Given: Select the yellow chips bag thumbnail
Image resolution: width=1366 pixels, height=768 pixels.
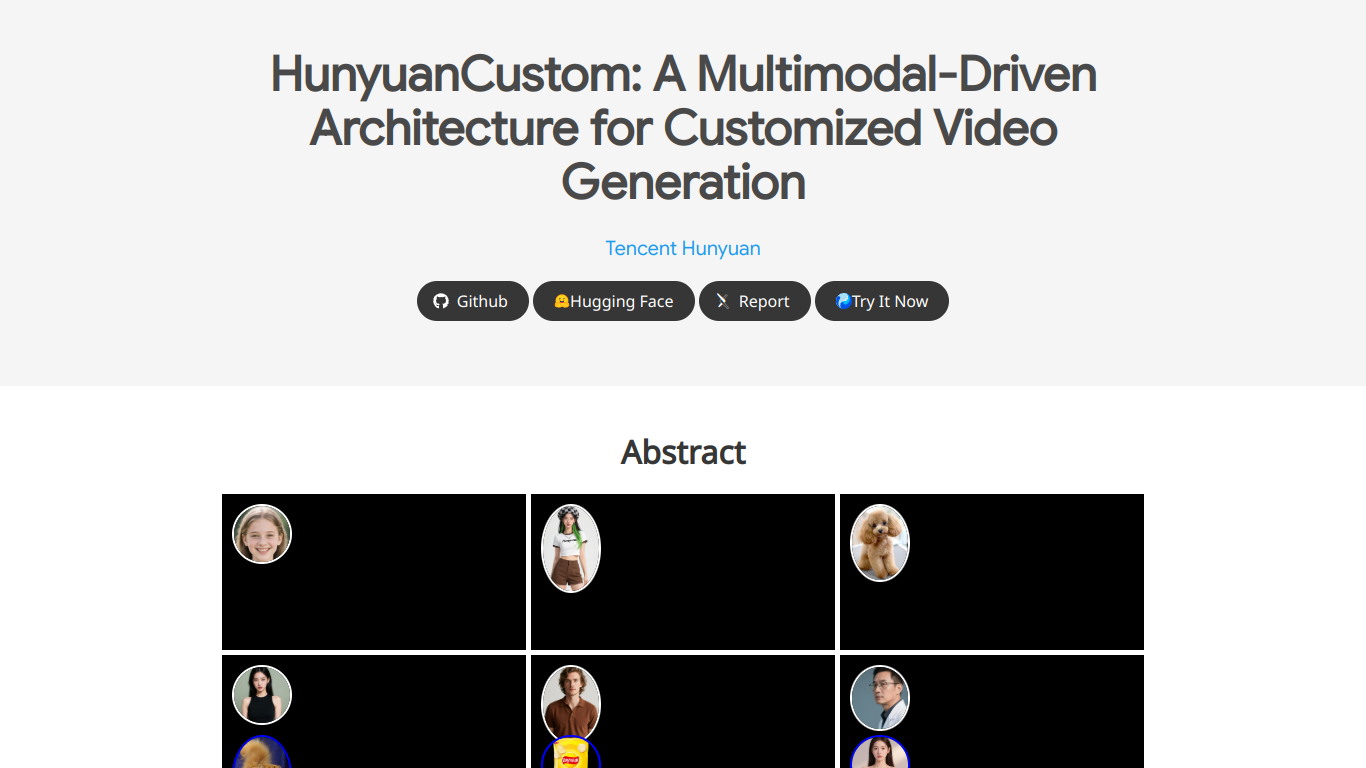Looking at the screenshot, I should (x=571, y=753).
